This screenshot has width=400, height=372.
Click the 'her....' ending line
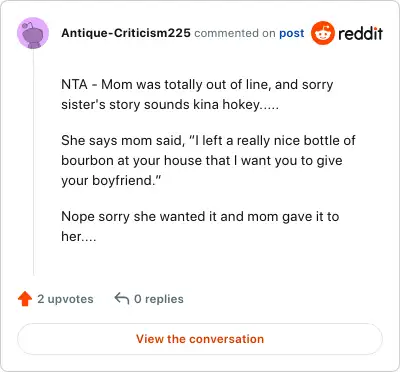pyautogui.click(x=79, y=237)
